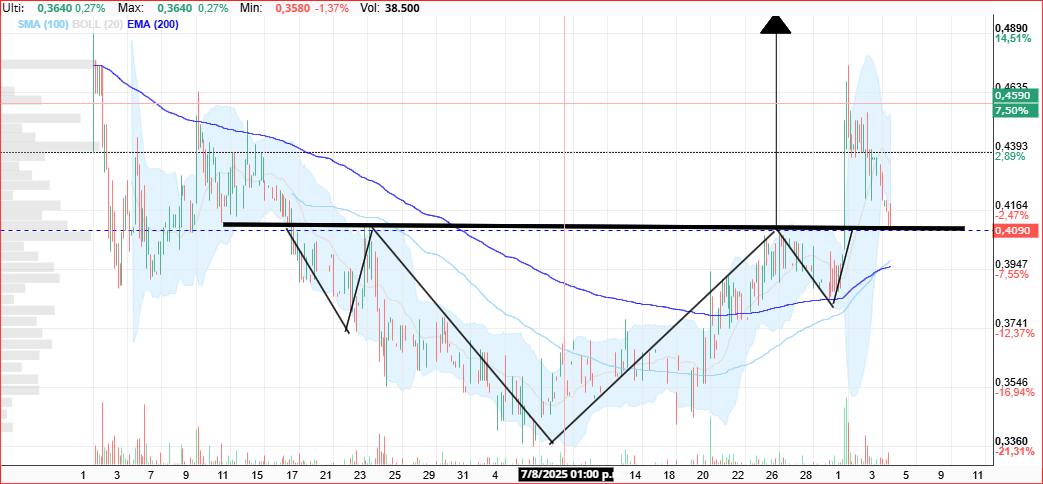Click date axis label 26
This screenshot has height=484, width=1043.
[x=772, y=475]
